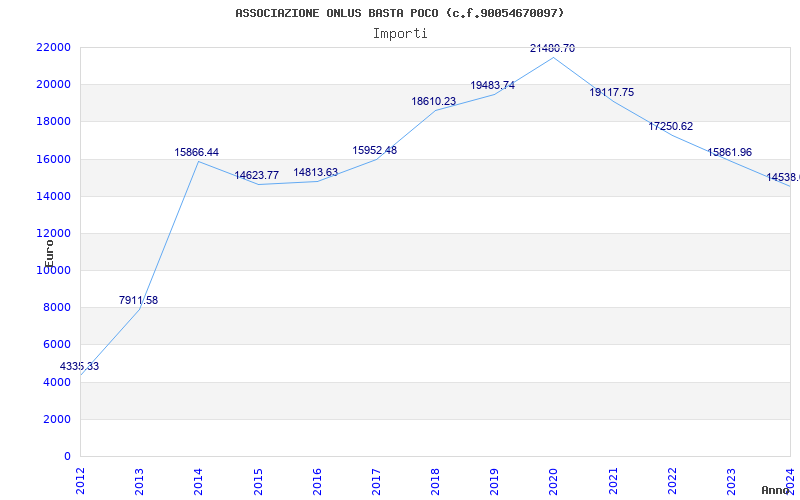Screen dimensions: 800x500
Task: Click the Euro y-axis title
Action: (x=49, y=254)
